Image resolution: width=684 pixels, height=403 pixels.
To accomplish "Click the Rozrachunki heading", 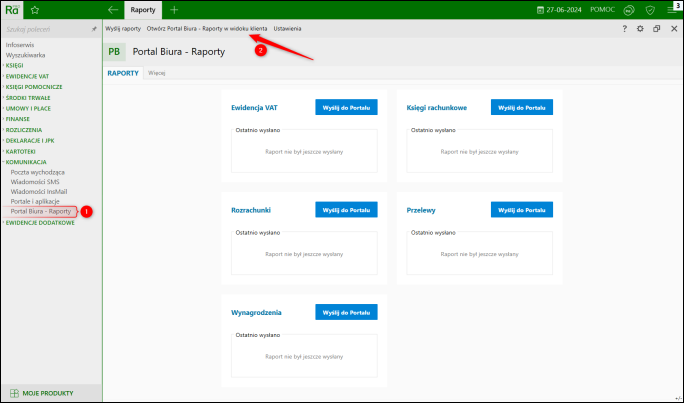I will pyautogui.click(x=251, y=210).
